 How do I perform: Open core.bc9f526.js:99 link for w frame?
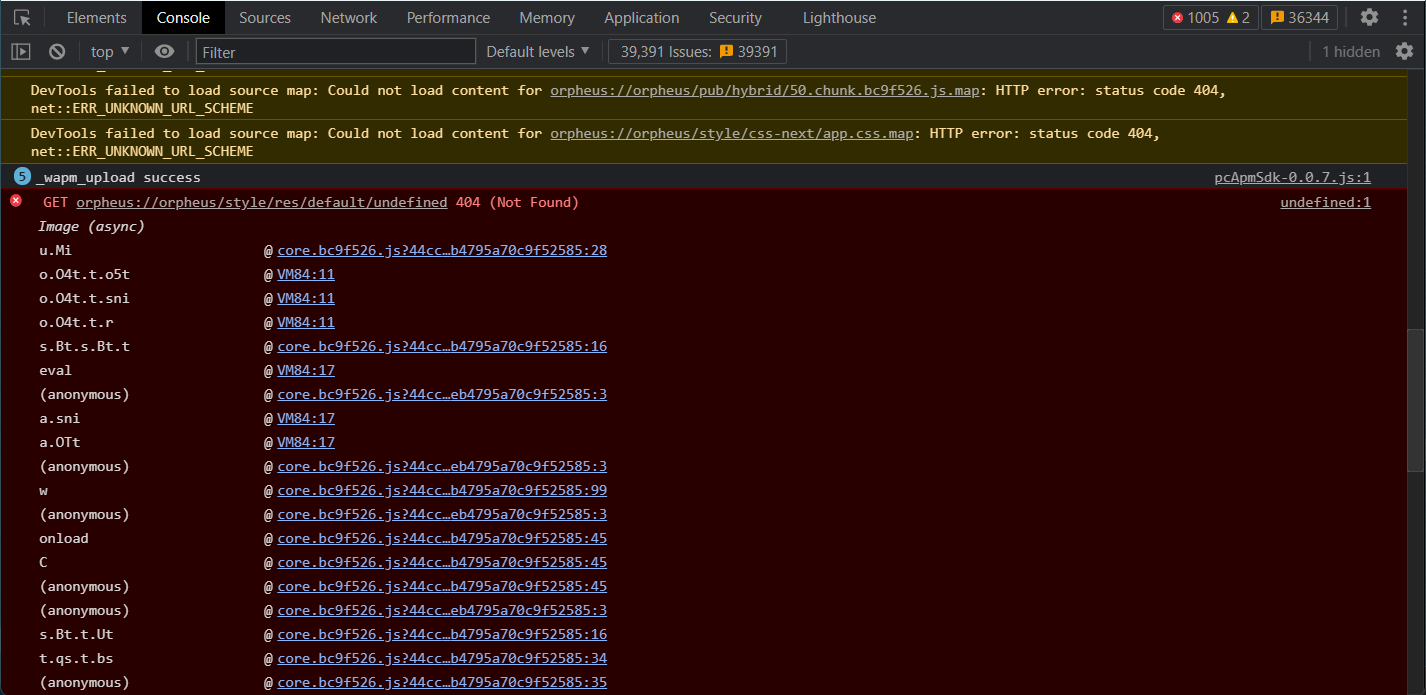[x=442, y=490]
